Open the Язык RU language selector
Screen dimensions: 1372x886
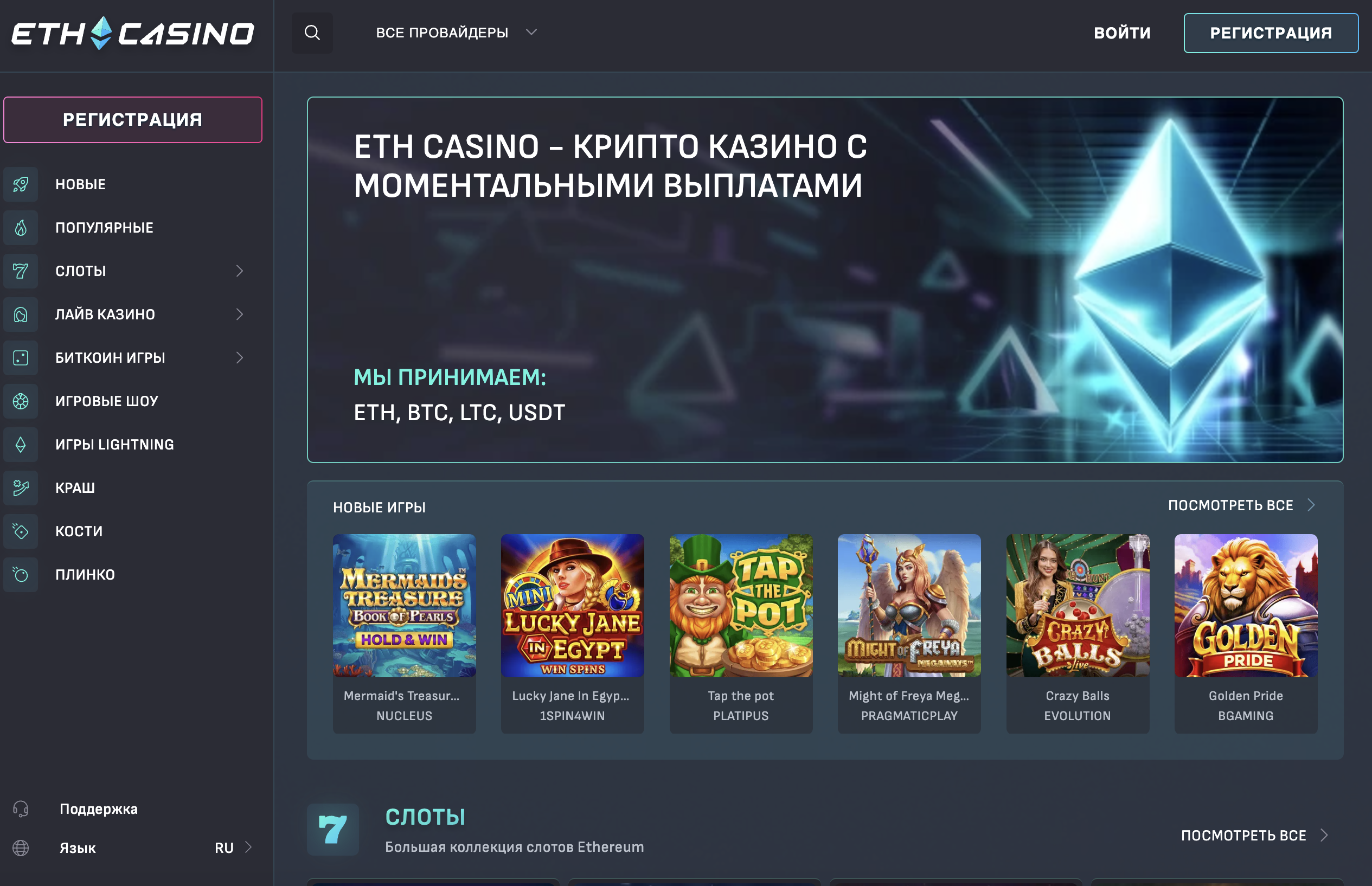coord(133,848)
